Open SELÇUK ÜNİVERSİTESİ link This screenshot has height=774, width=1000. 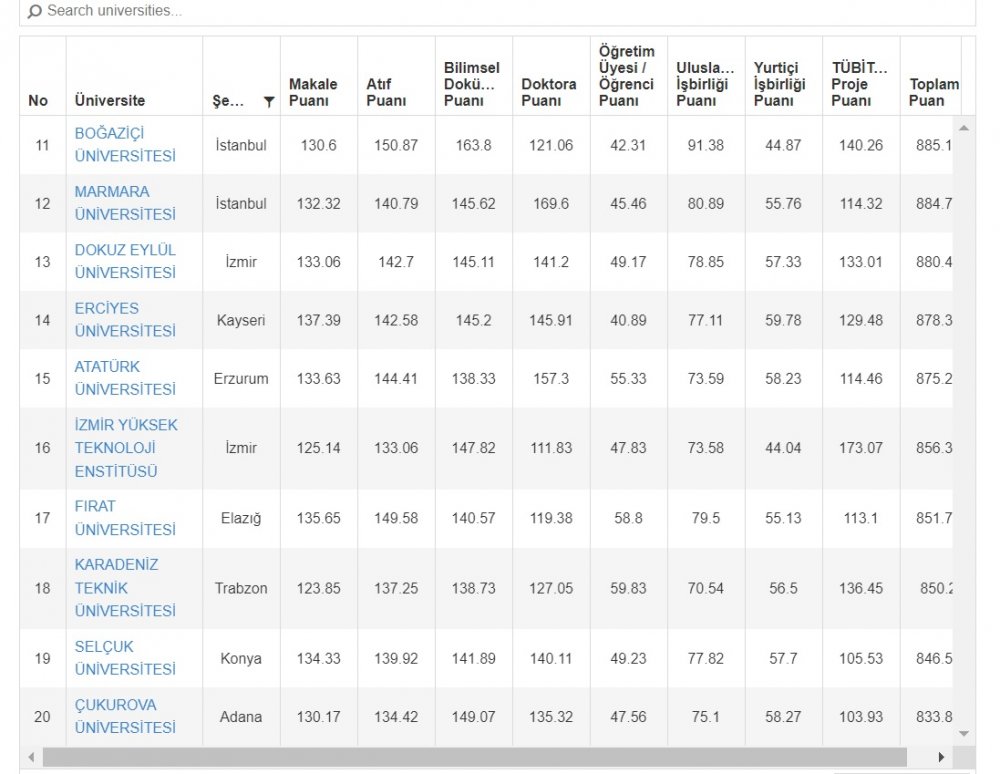[x=125, y=658]
